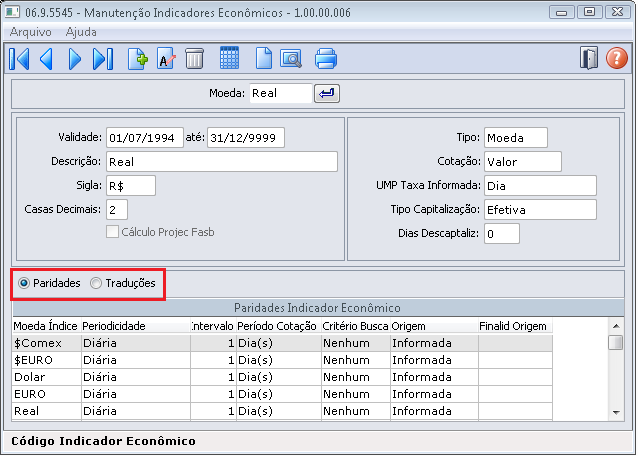Image resolution: width=638 pixels, height=456 pixels.
Task: Click the Finalid Origem column header
Action: 515,326
